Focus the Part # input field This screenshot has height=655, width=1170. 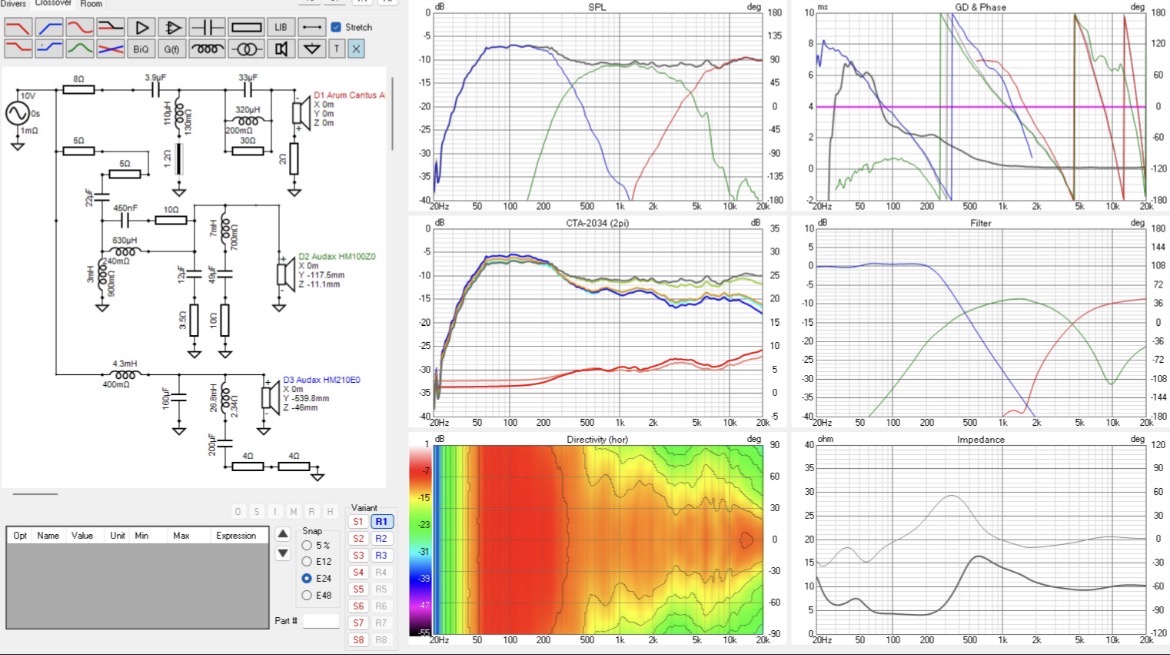(x=321, y=621)
